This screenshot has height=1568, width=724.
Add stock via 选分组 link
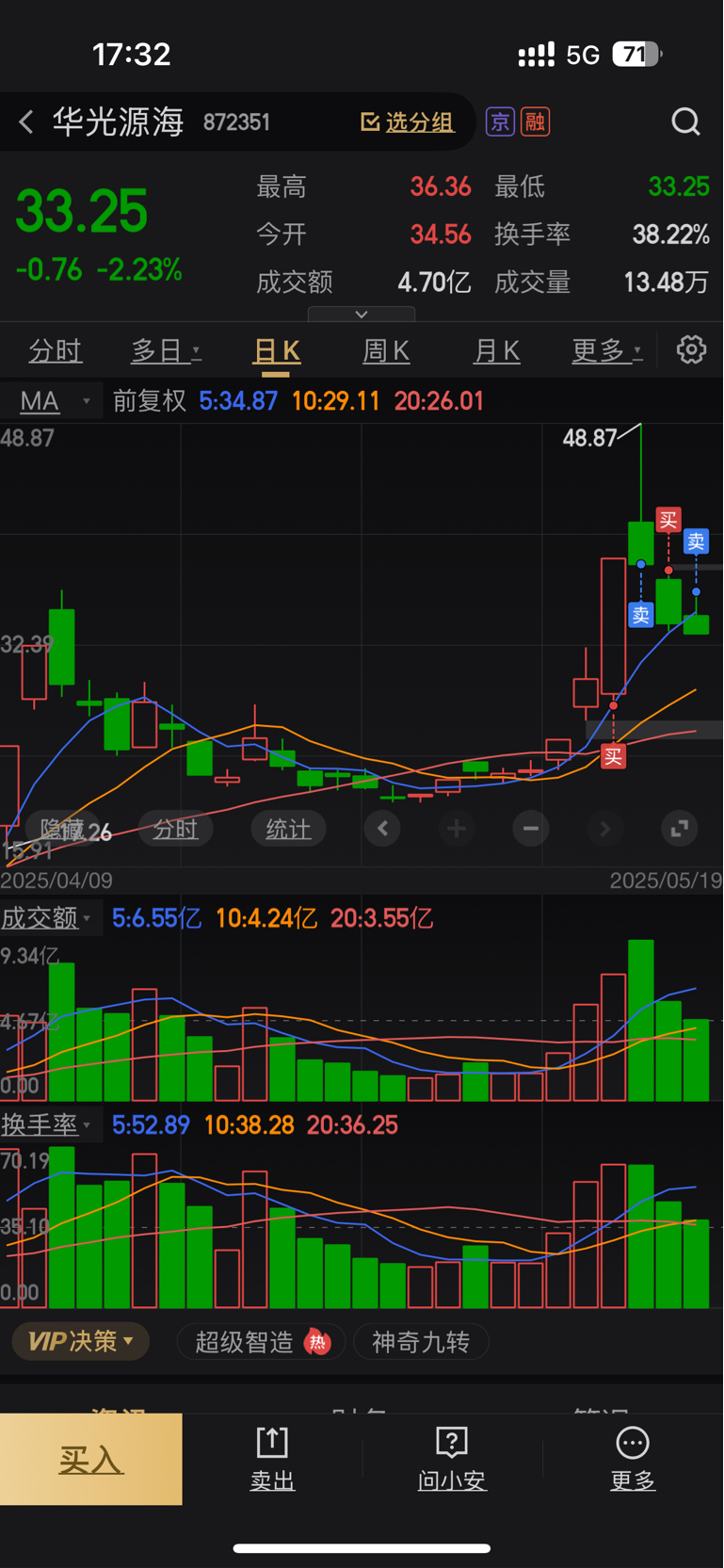point(408,121)
